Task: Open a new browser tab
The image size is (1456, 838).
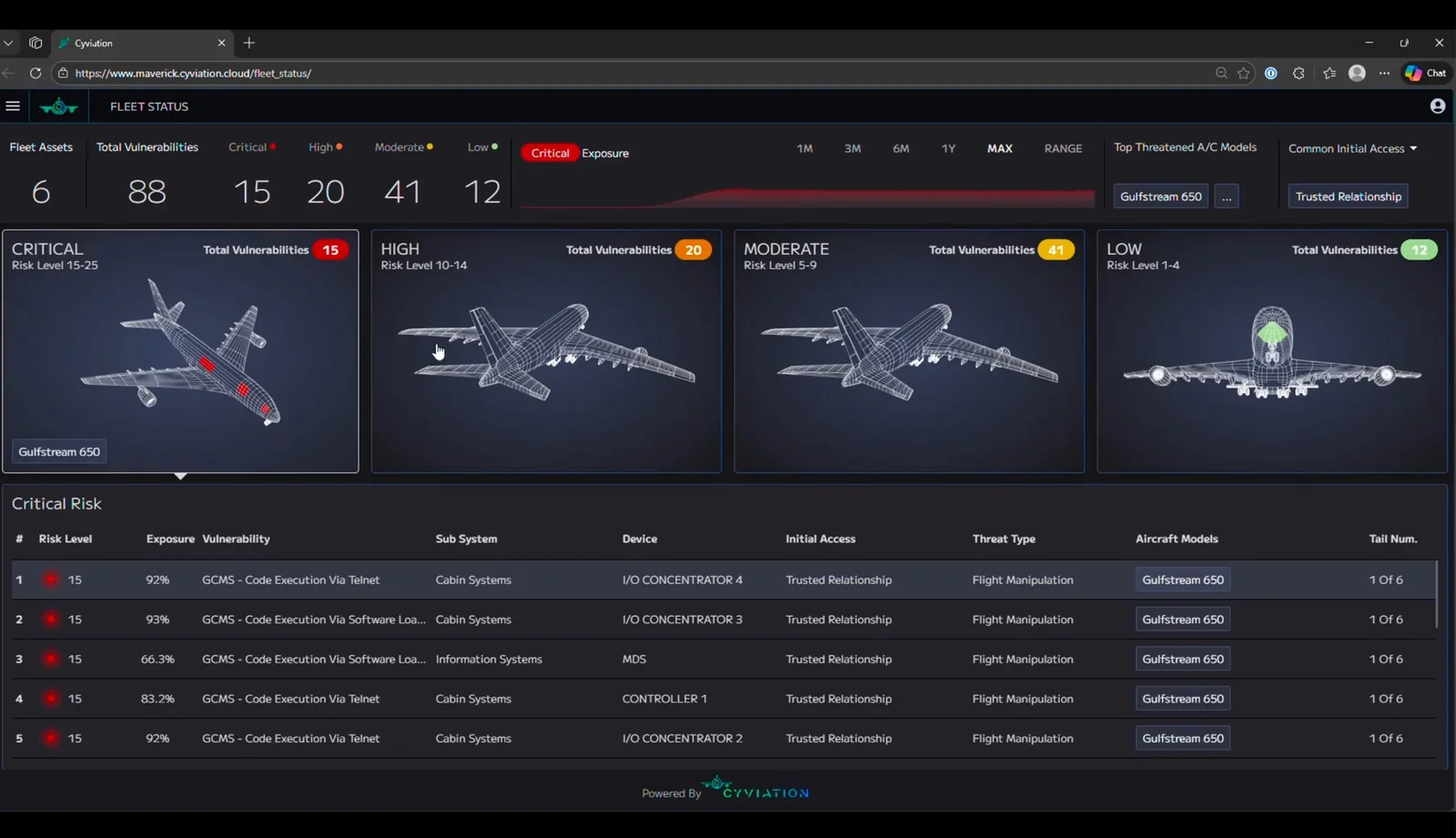Action: click(249, 43)
